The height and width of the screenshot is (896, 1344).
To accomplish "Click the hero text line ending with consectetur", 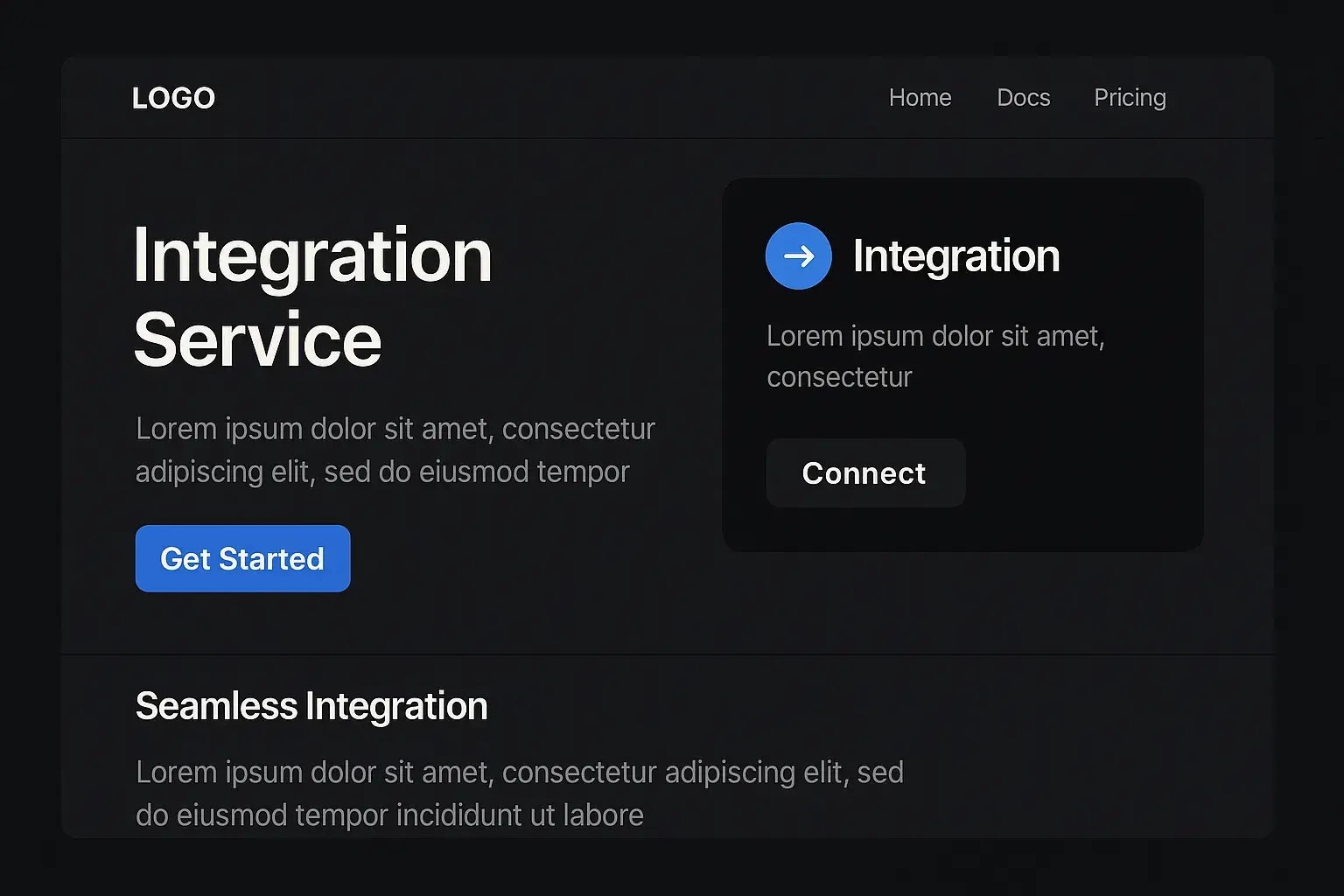I will coord(395,429).
